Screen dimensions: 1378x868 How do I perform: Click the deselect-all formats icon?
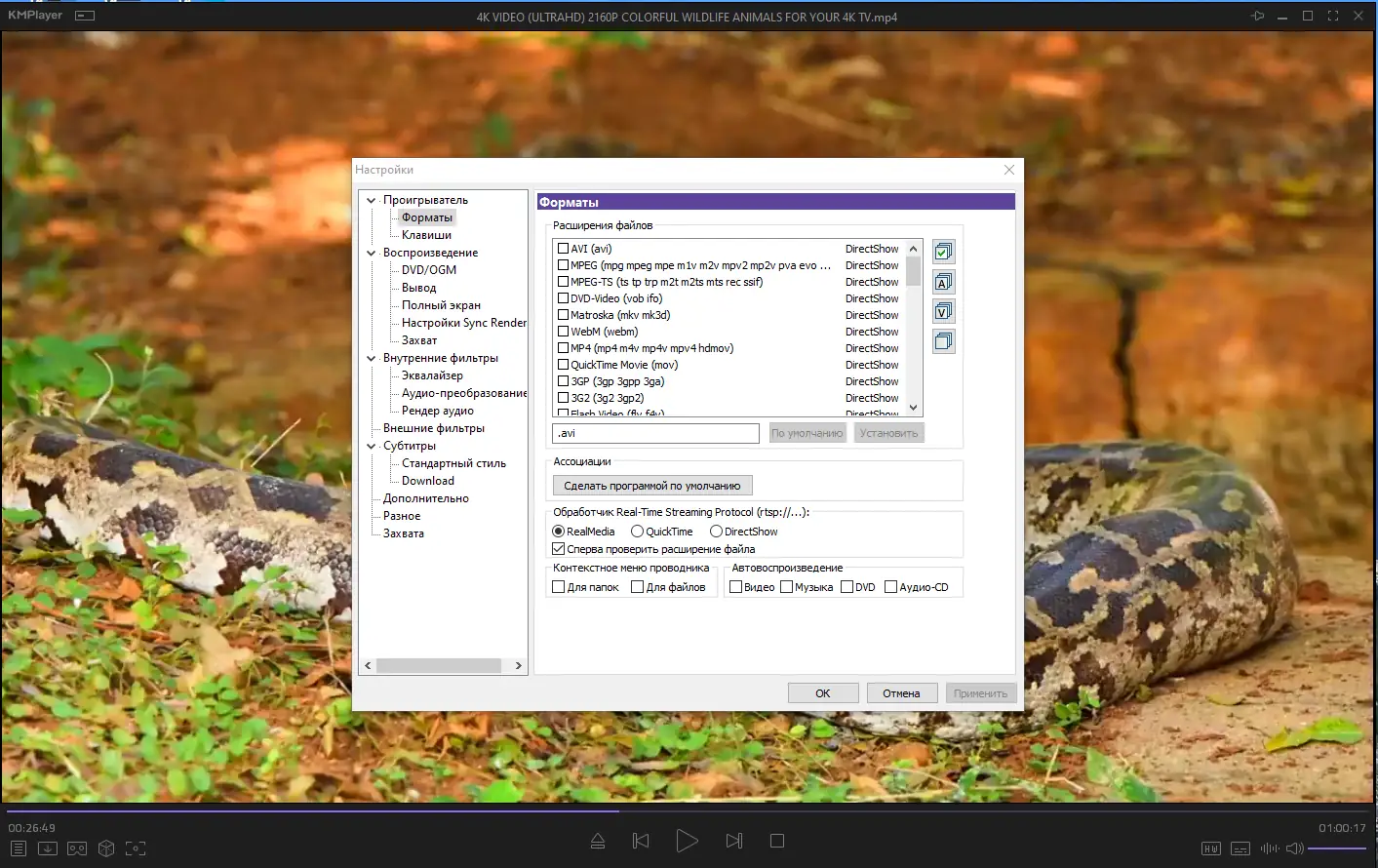[943, 341]
